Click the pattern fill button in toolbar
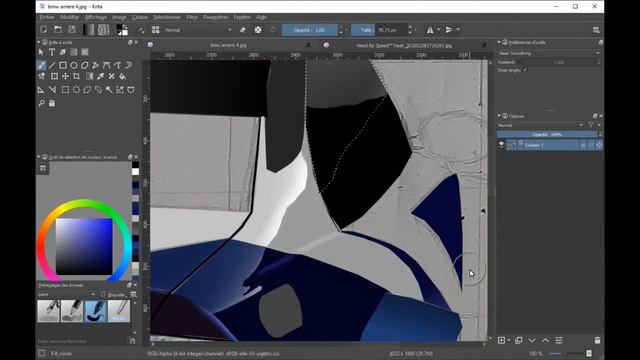The width and height of the screenshot is (640, 360). coord(104,30)
